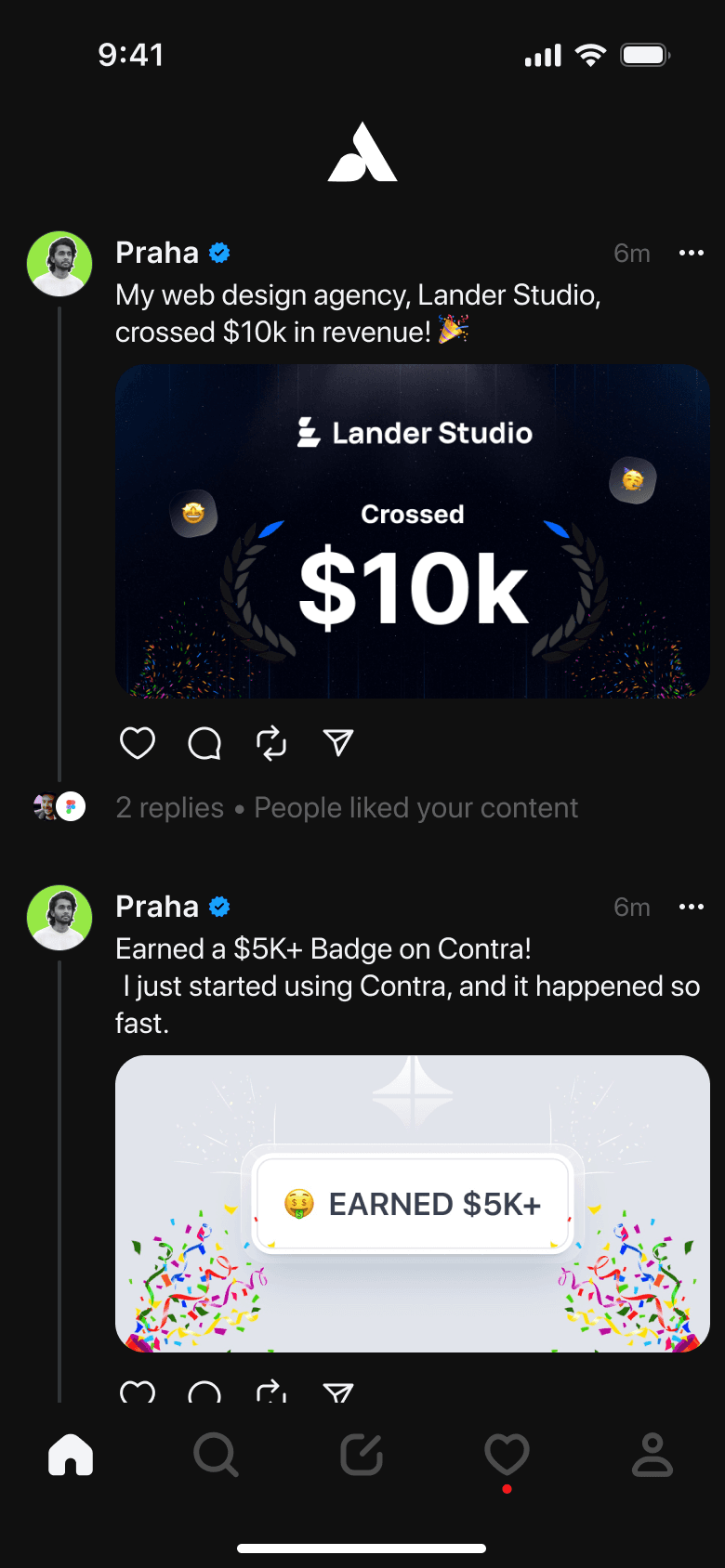Viewport: 725px width, 1568px height.
Task: Tap the app logo at top
Action: [x=362, y=152]
